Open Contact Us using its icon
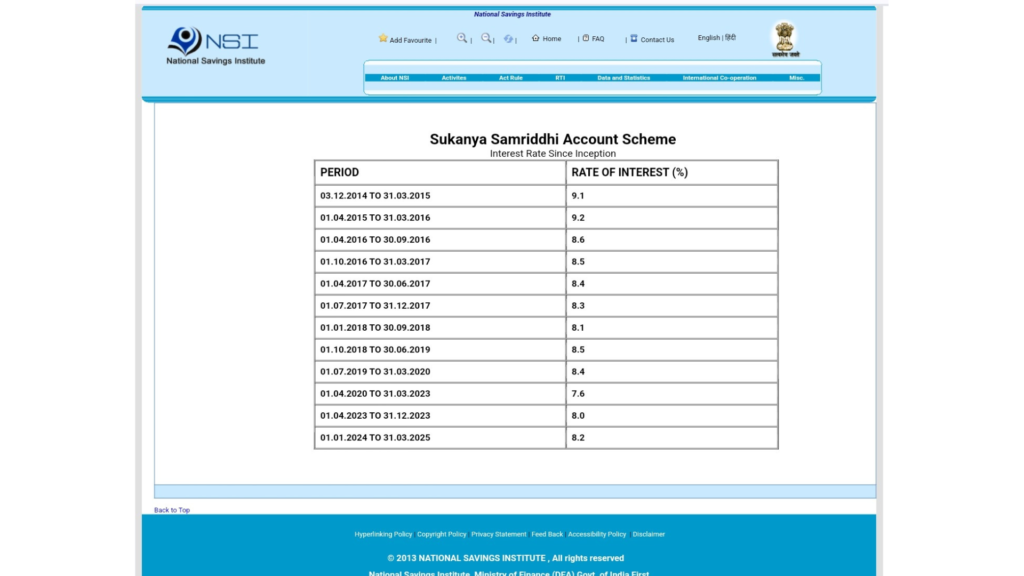This screenshot has height=576, width=1024. tap(633, 38)
